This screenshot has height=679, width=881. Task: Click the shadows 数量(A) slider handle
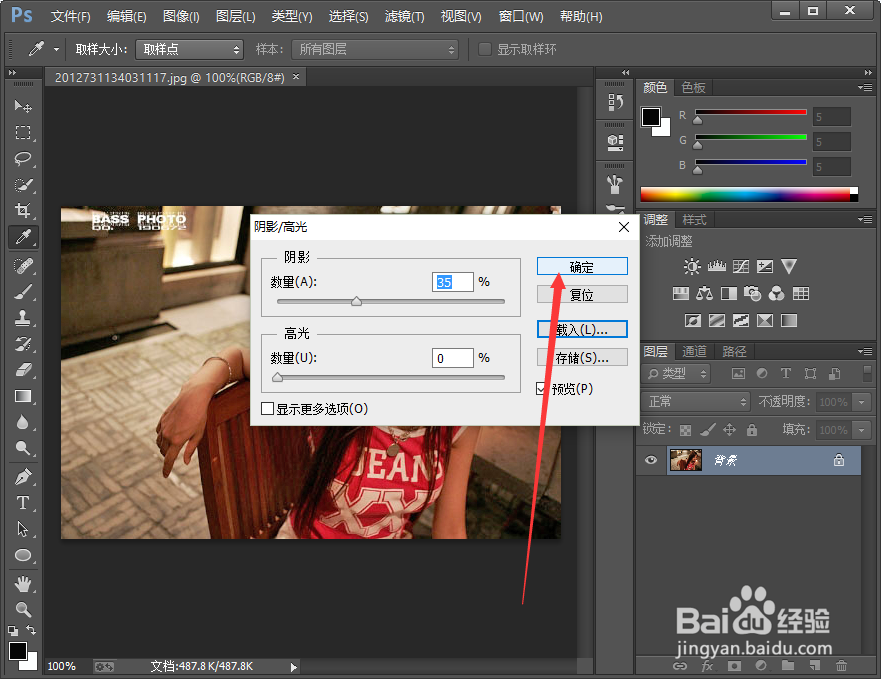point(356,301)
